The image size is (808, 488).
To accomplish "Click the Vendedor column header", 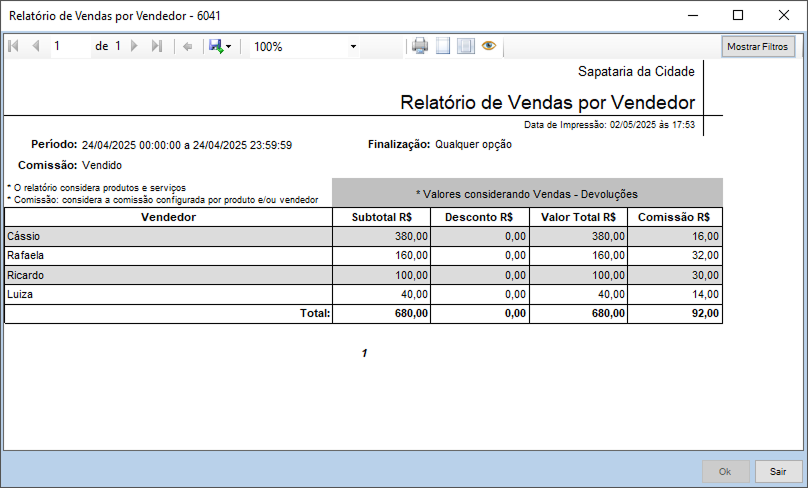I will pos(167,217).
